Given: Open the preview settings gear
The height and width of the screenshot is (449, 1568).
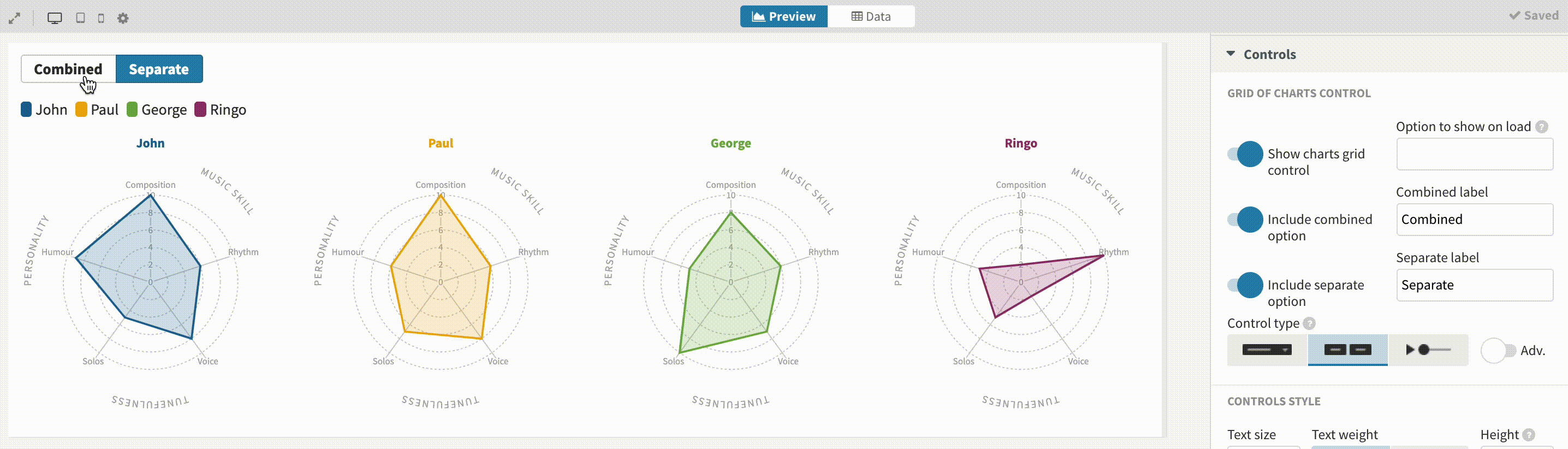Looking at the screenshot, I should pyautogui.click(x=123, y=17).
